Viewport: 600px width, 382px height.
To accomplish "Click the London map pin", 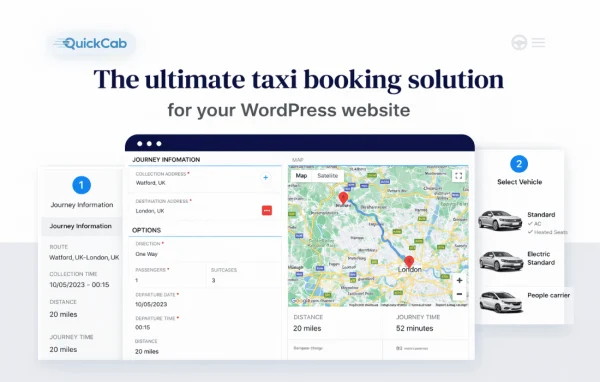I will [409, 262].
